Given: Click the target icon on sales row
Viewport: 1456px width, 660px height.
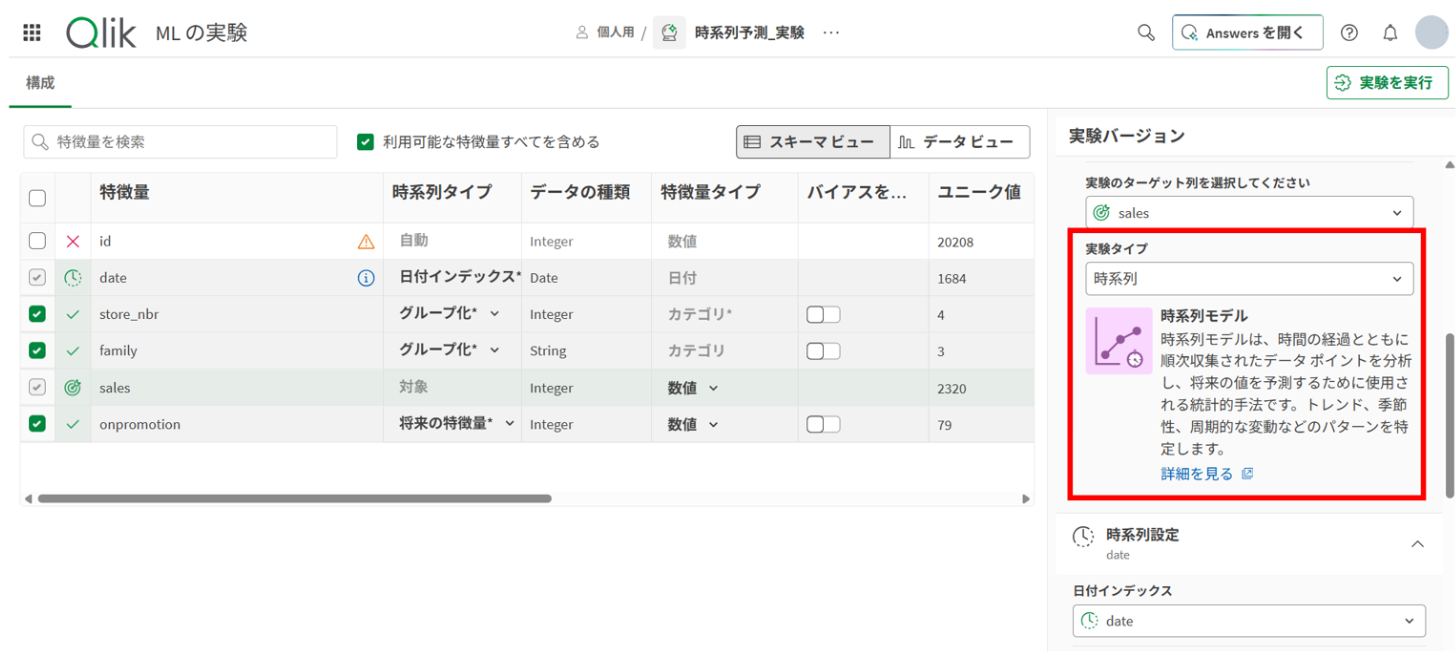Looking at the screenshot, I should pos(72,388).
